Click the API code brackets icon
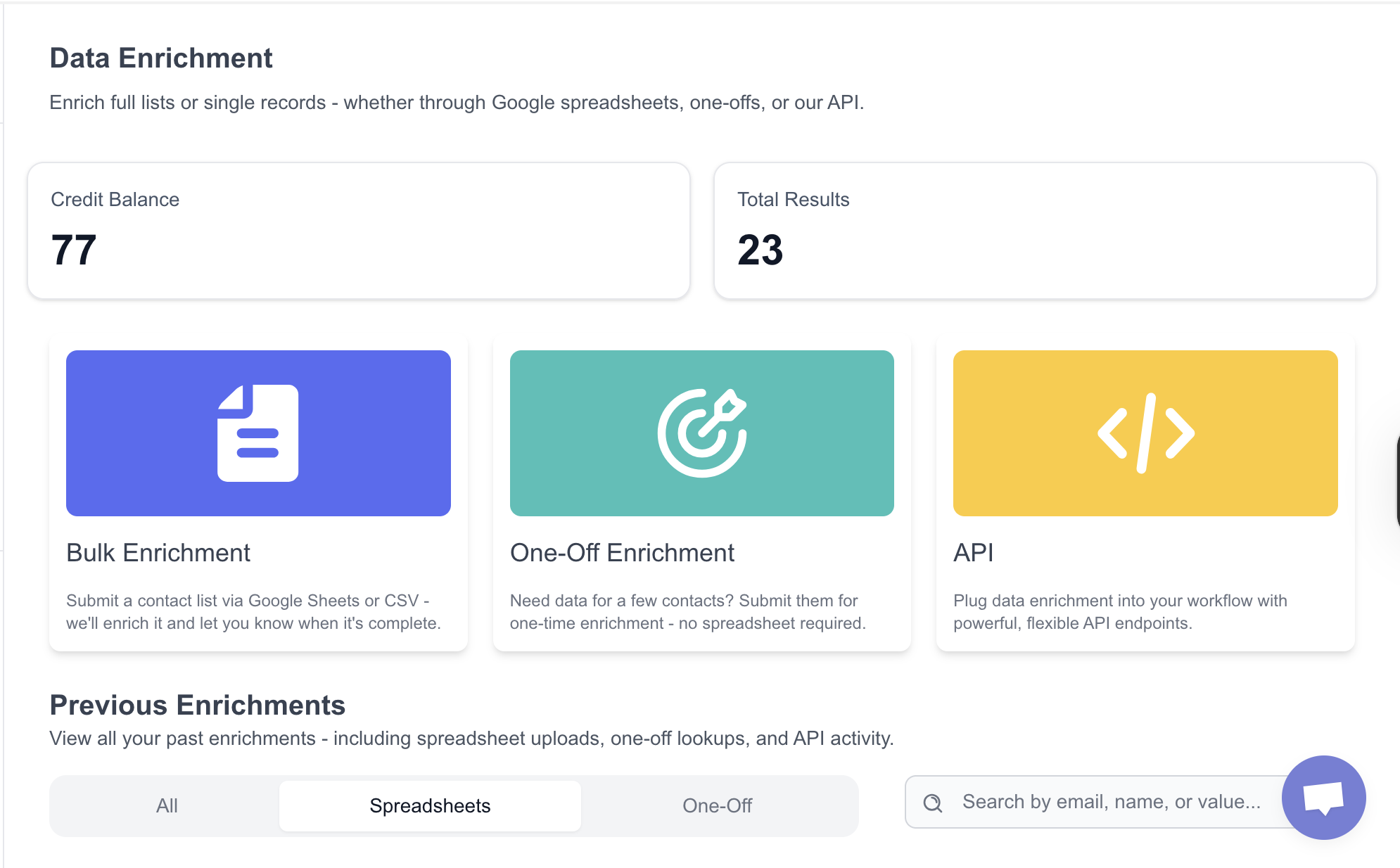Image resolution: width=1400 pixels, height=868 pixels. 1145,433
